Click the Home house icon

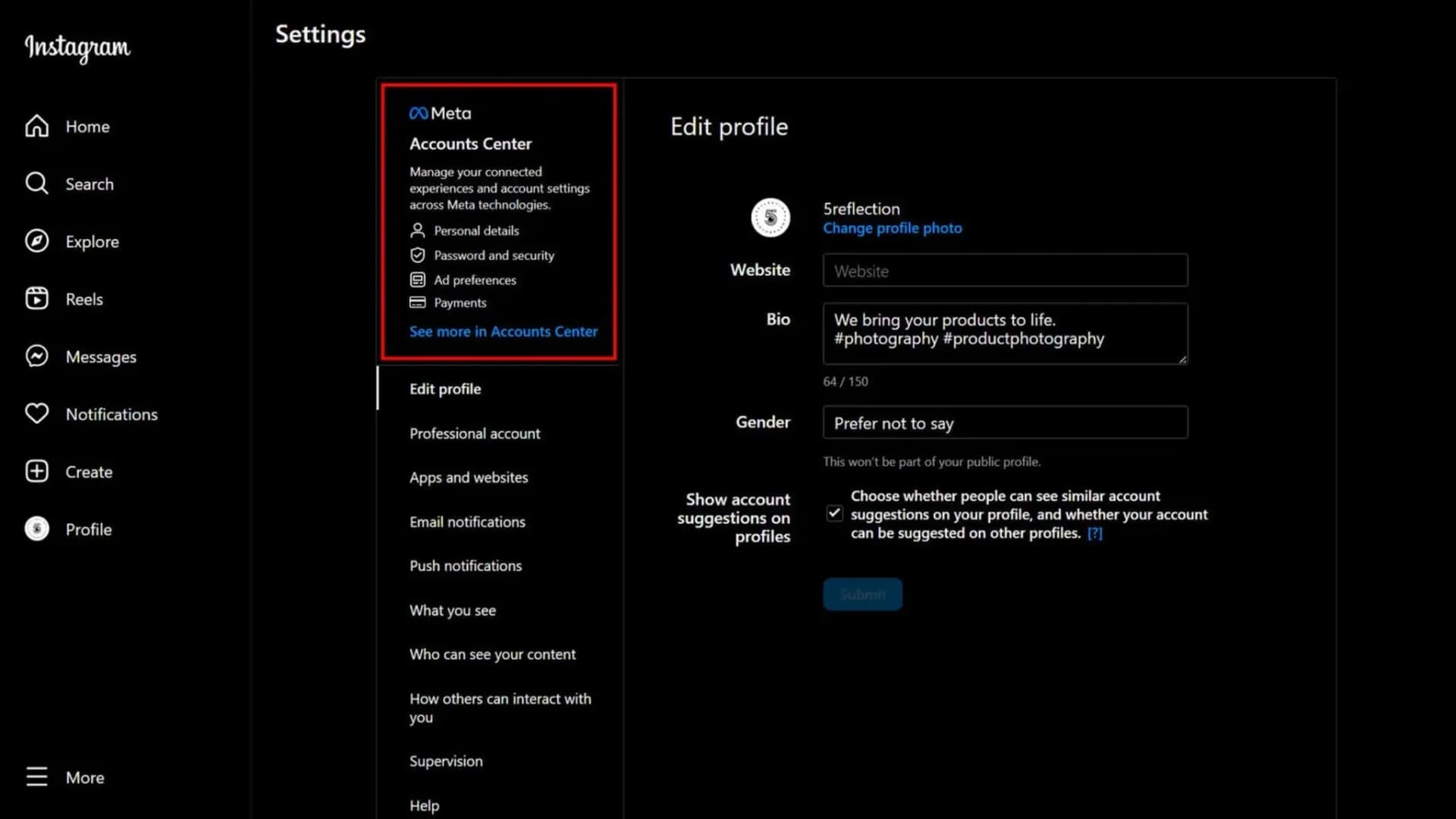[x=36, y=126]
